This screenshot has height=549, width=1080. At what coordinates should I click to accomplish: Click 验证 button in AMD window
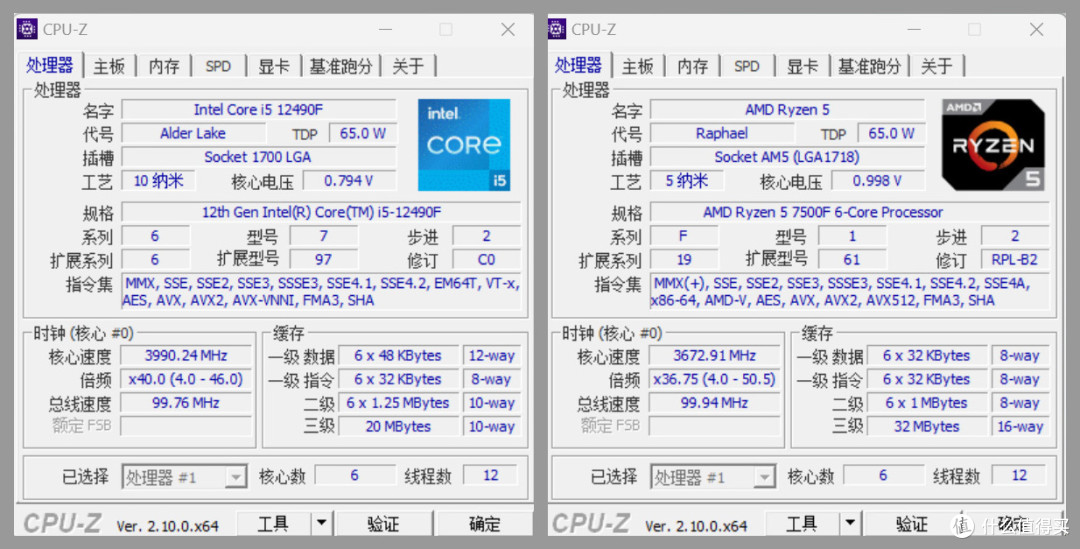[x=912, y=524]
